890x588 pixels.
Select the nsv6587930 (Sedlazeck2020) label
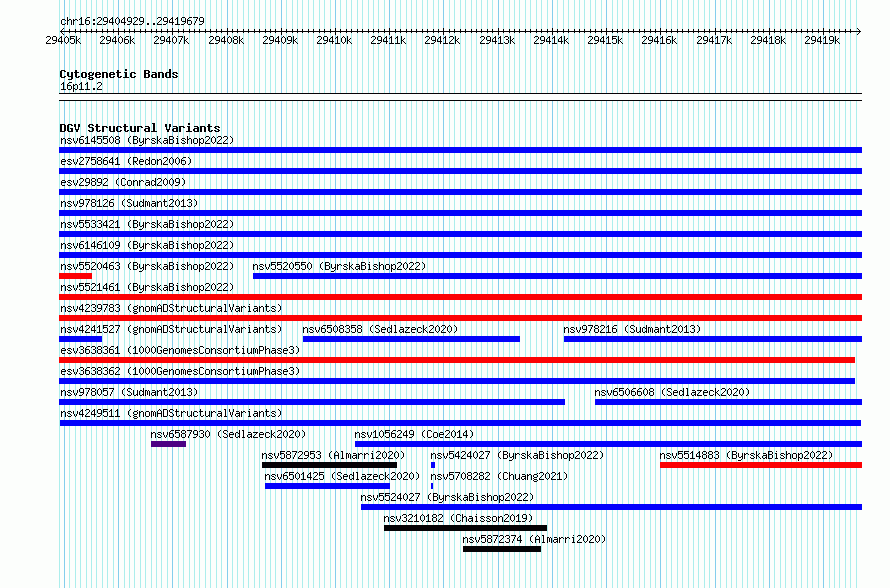pyautogui.click(x=228, y=434)
